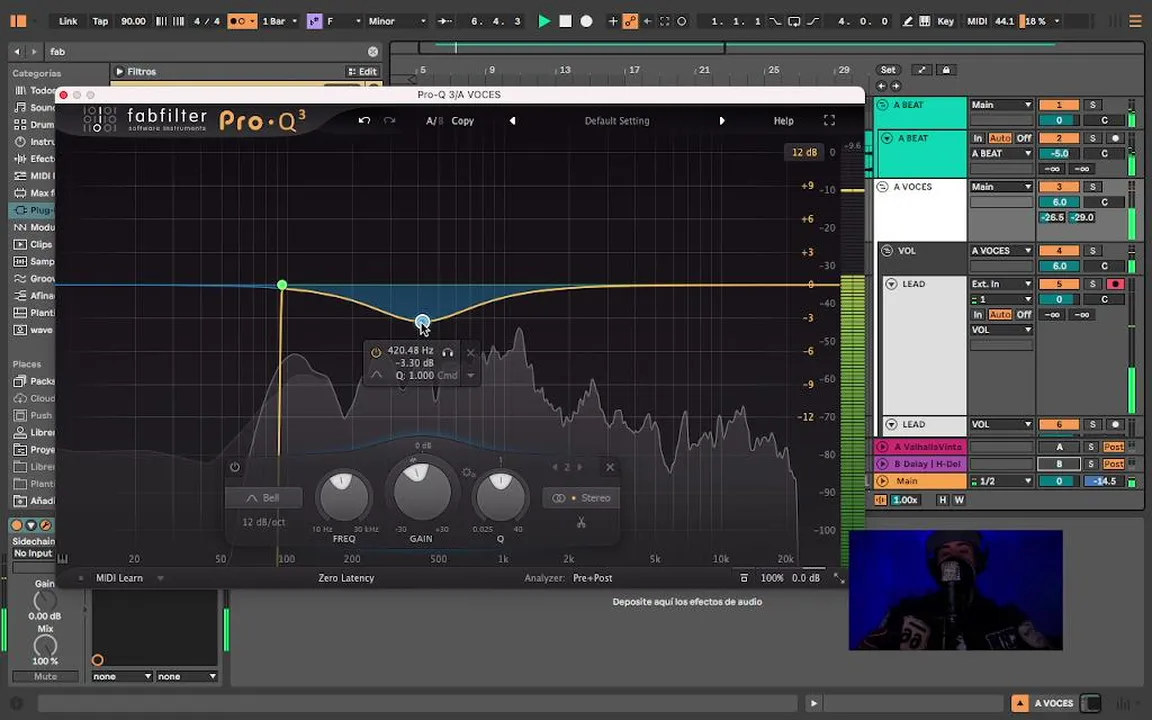Toggle the purple scale mode icon
The image size is (1152, 720).
[314, 21]
